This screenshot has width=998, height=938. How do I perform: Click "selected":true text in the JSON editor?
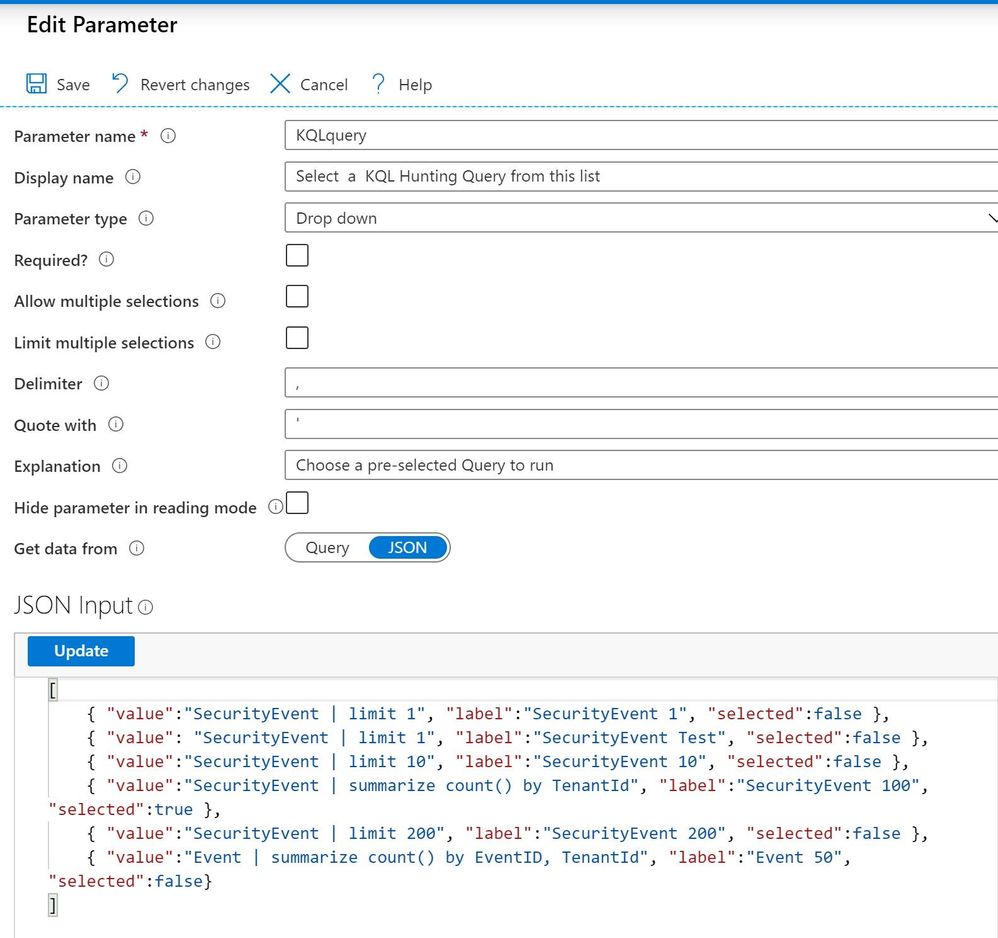click(x=121, y=809)
